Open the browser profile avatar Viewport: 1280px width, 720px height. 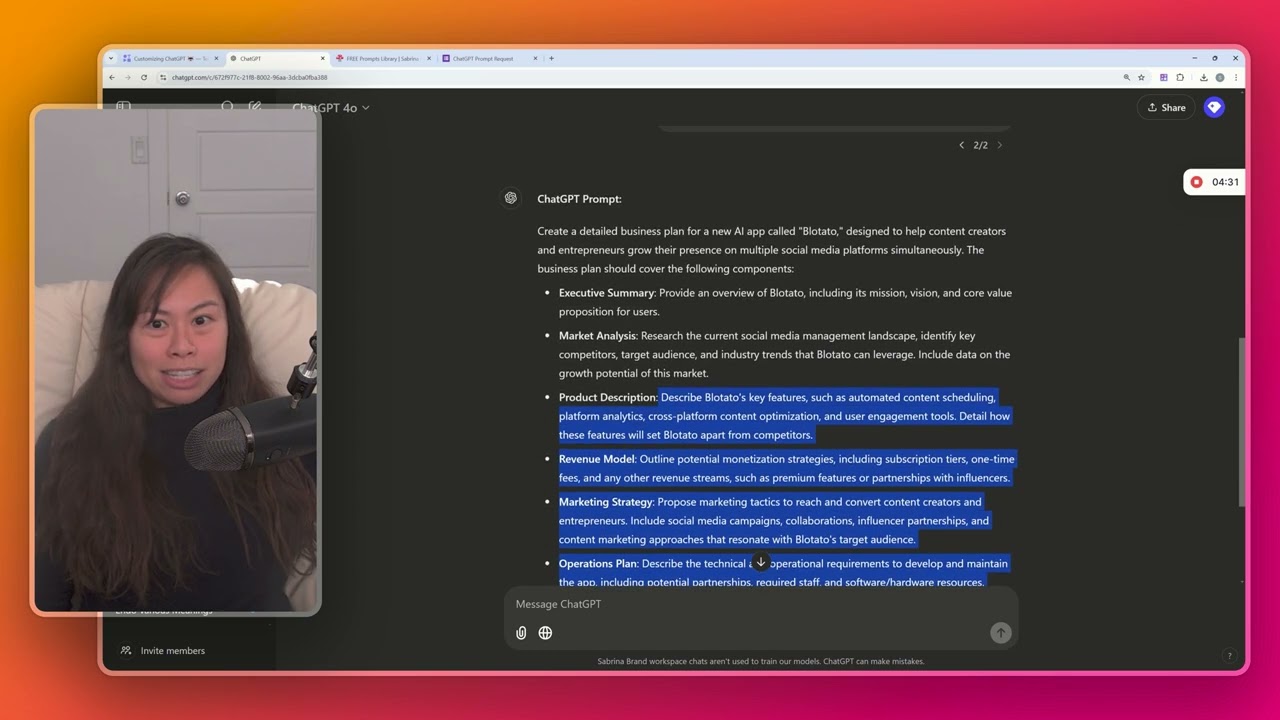pyautogui.click(x=1219, y=77)
